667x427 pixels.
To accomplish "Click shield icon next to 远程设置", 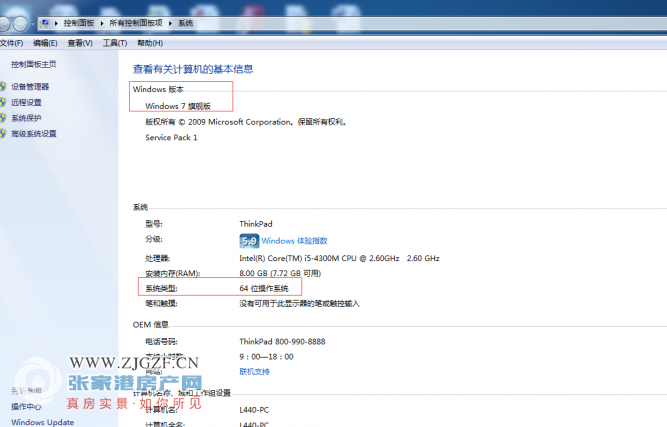I will 3,102.
